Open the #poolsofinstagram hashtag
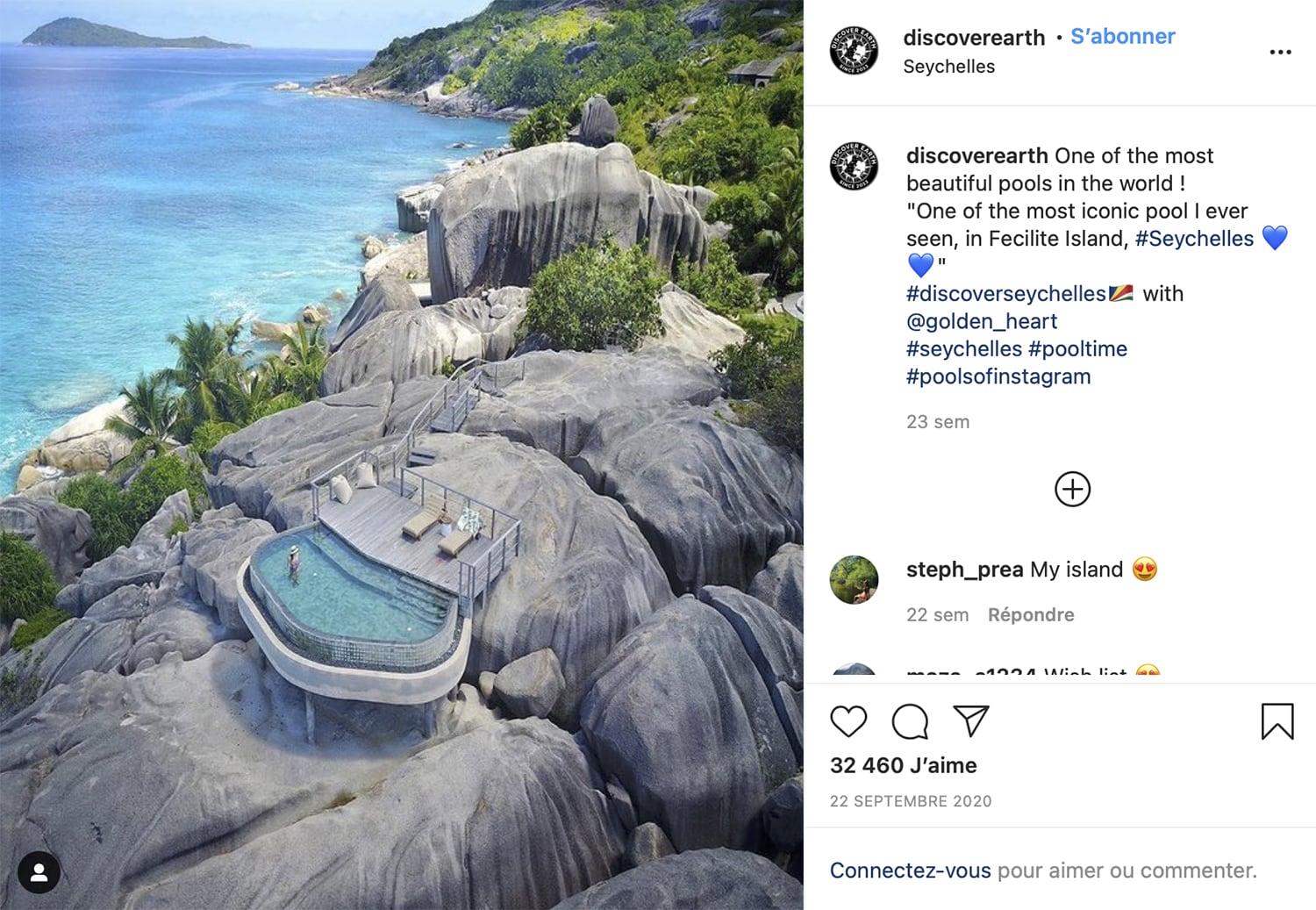Screen dimensions: 1316x910 click(998, 376)
